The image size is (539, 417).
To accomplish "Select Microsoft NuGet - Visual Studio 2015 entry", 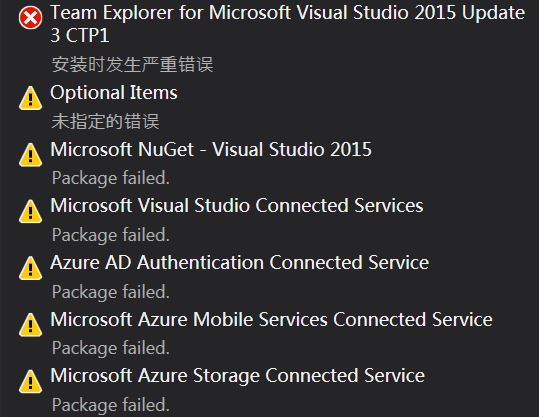I will pos(211,149).
